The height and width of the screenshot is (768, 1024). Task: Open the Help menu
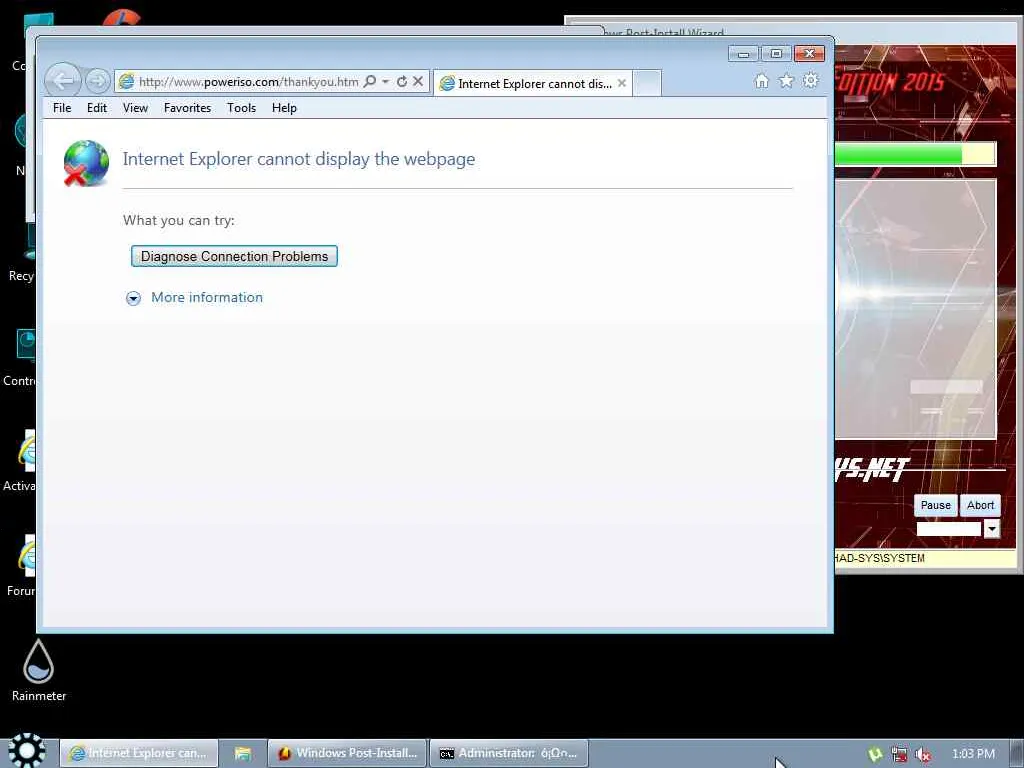coord(284,108)
